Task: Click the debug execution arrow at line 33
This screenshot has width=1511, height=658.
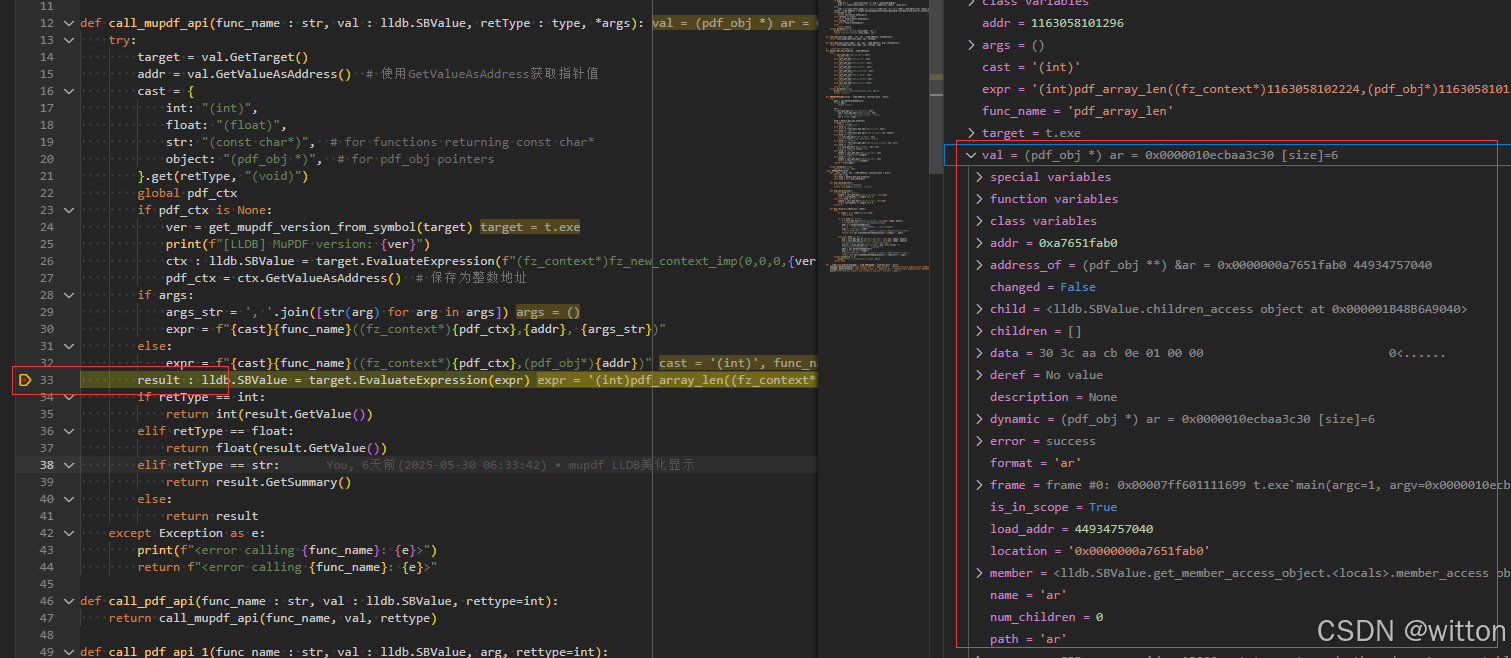Action: 25,381
